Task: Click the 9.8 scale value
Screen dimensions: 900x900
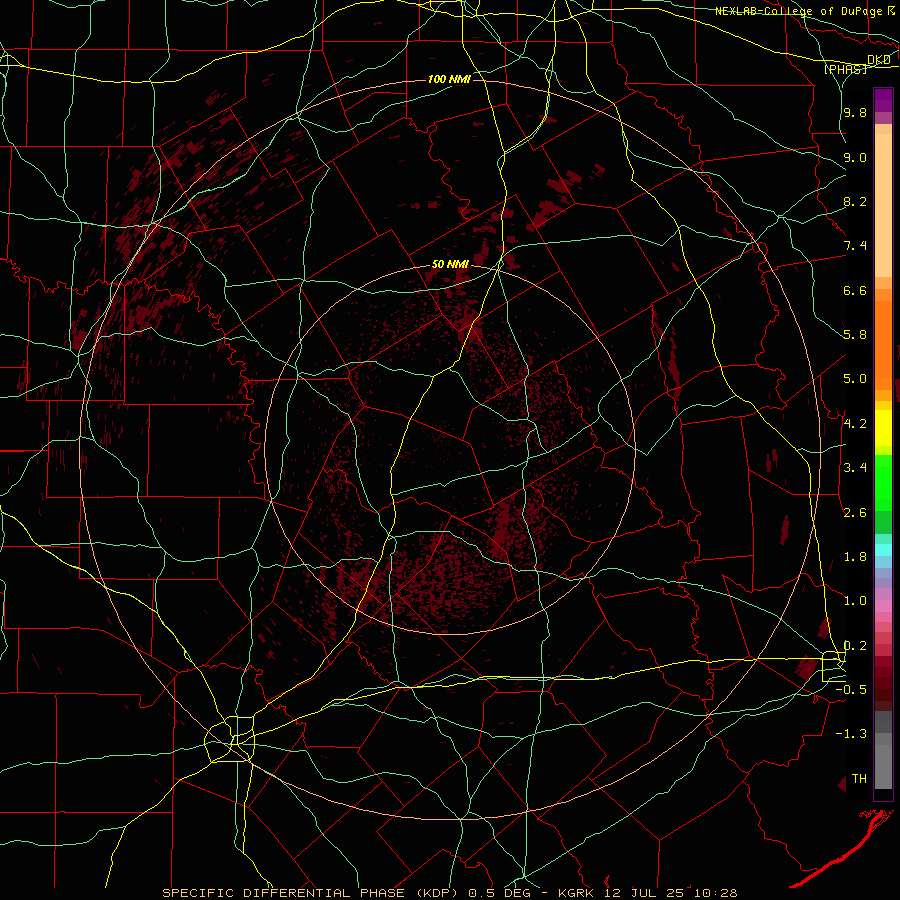Action: [x=855, y=112]
